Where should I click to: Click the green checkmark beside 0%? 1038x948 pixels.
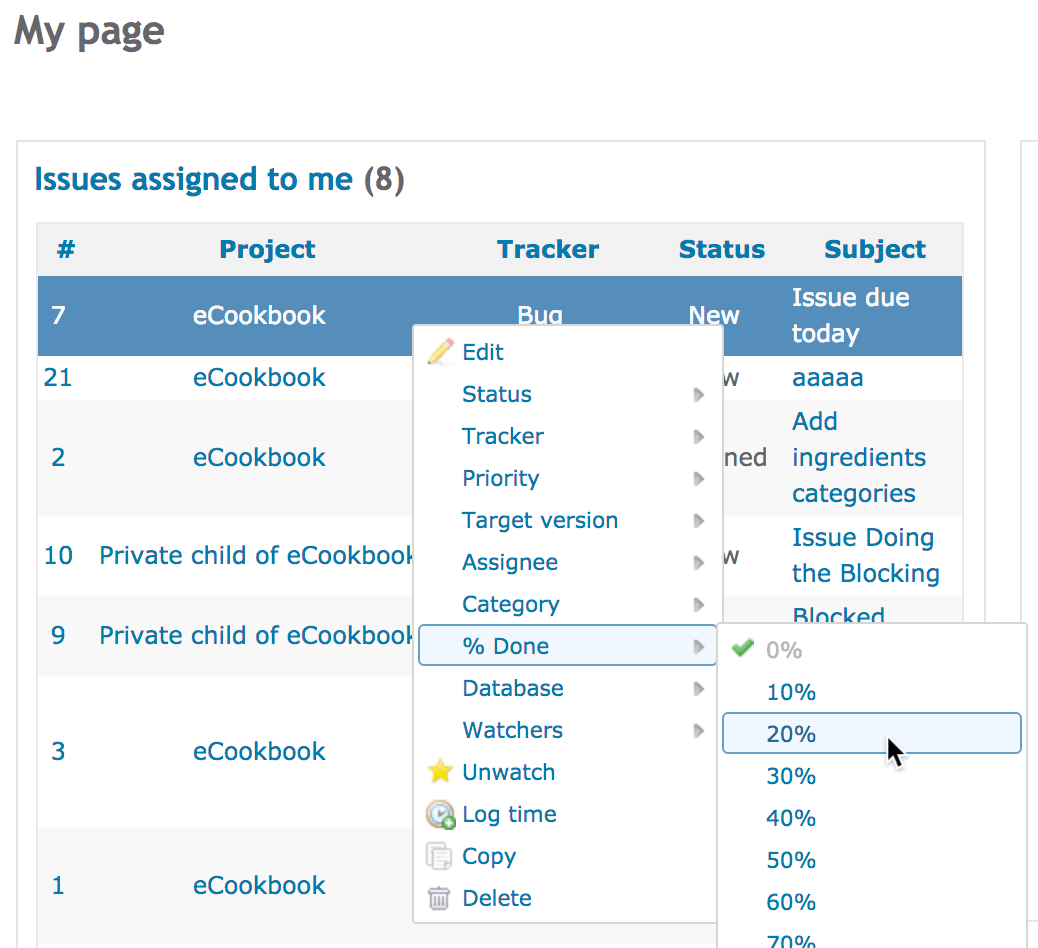743,647
